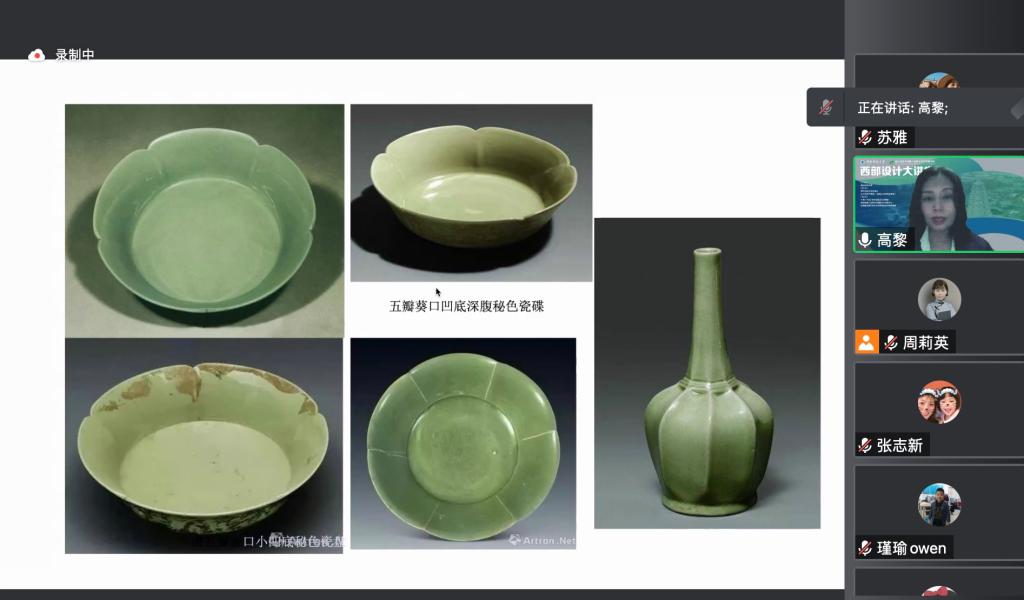Select 周莉英's round avatar
This screenshot has width=1024, height=600.
tap(939, 299)
